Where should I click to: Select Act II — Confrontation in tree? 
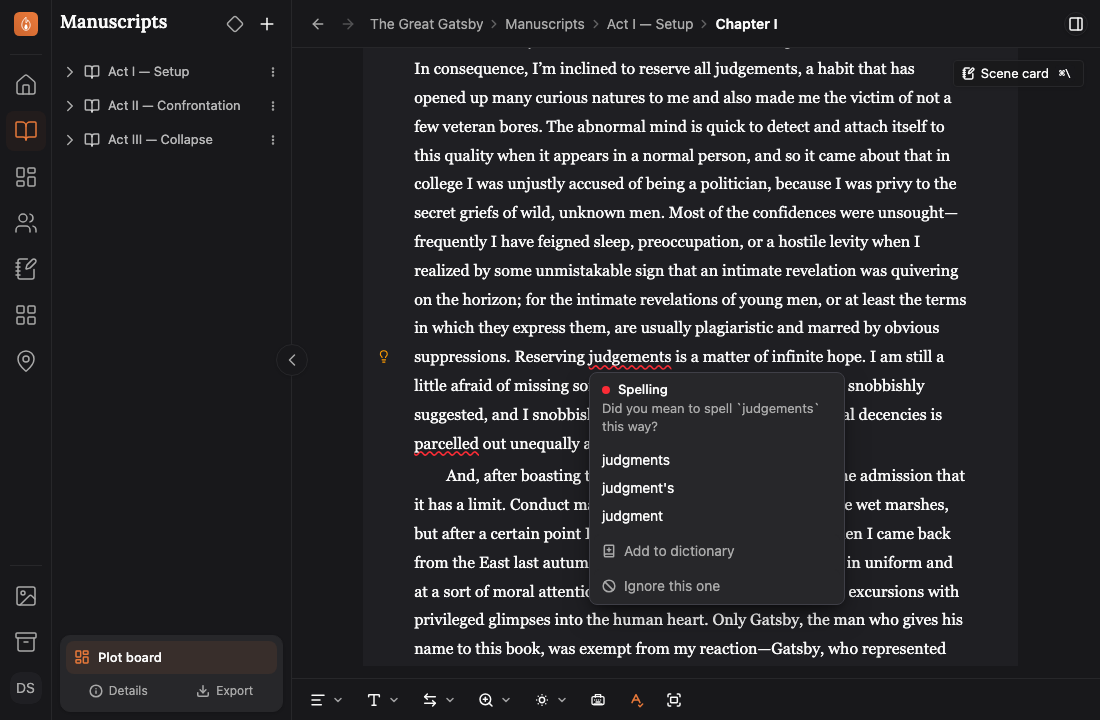(174, 105)
